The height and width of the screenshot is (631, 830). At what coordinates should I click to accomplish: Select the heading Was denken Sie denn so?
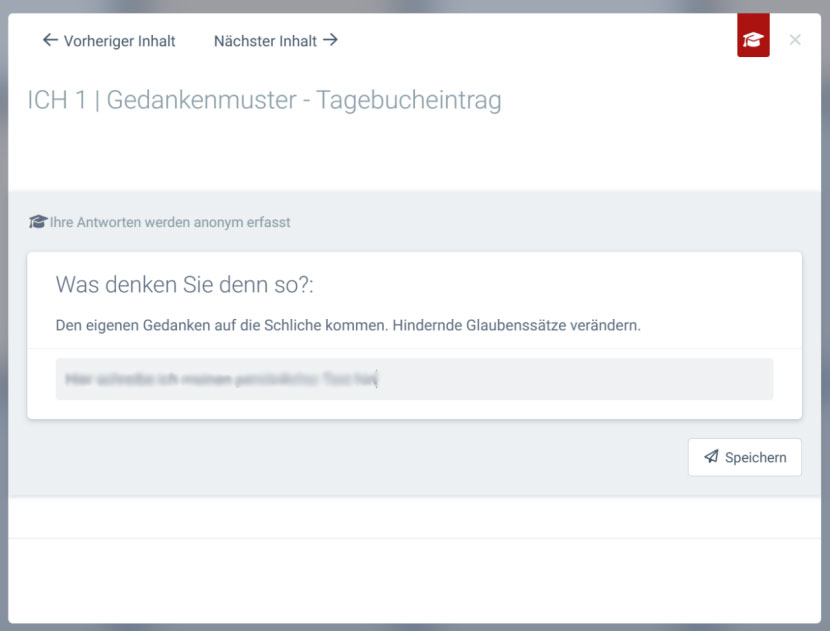click(x=184, y=284)
